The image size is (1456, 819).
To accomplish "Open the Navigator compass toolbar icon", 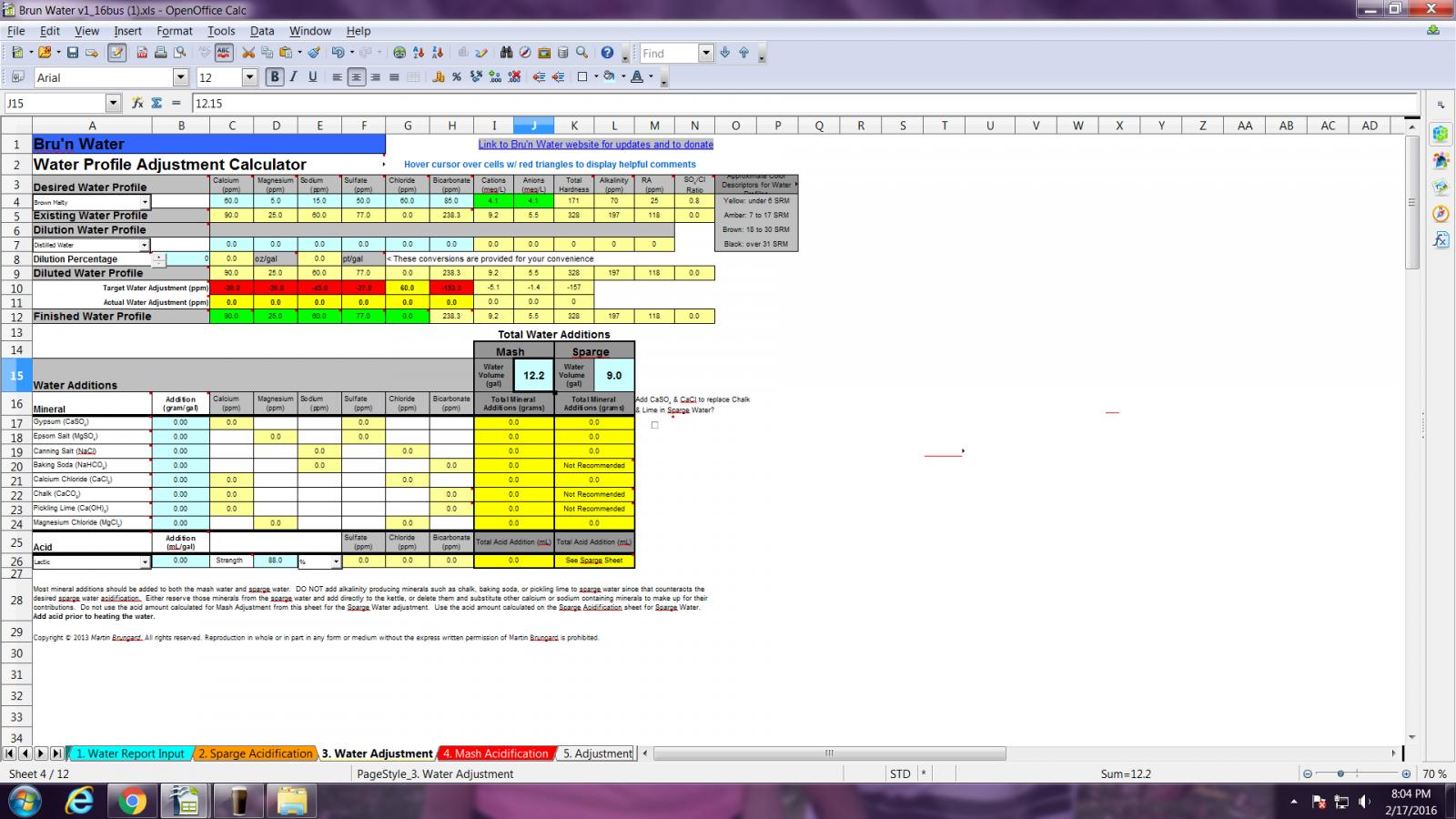I will coord(525,53).
